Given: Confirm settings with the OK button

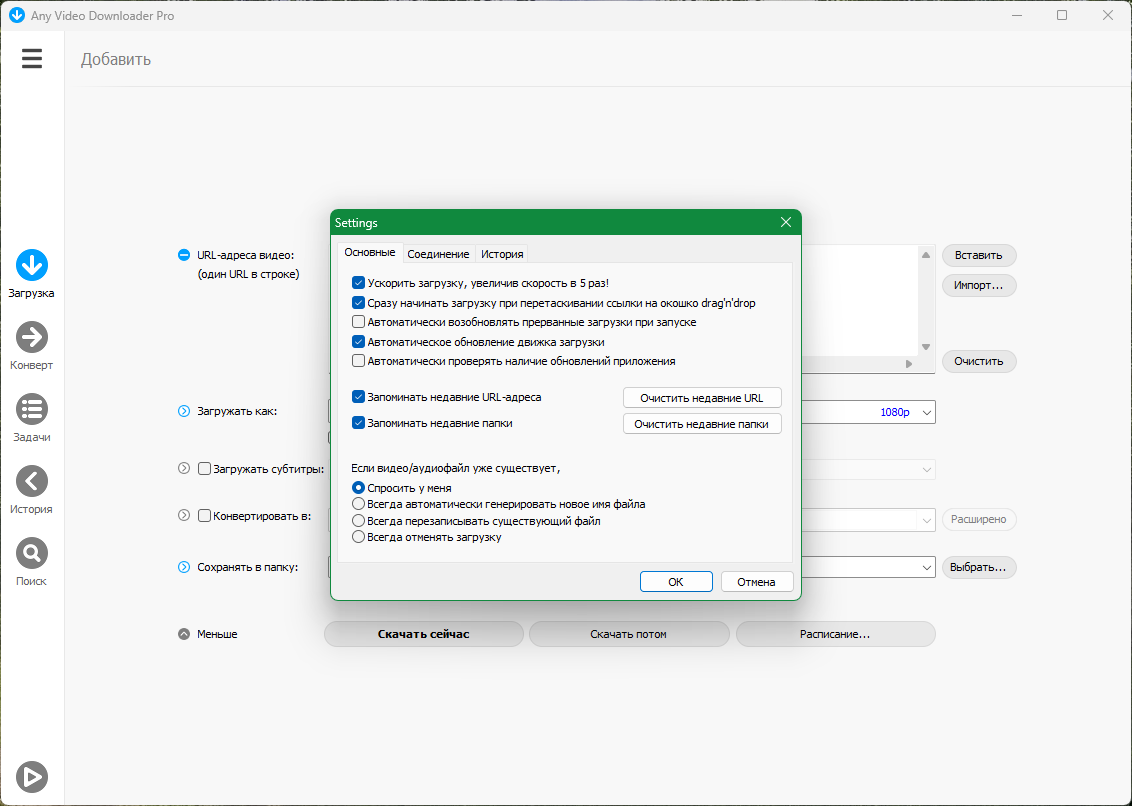Looking at the screenshot, I should click(676, 582).
